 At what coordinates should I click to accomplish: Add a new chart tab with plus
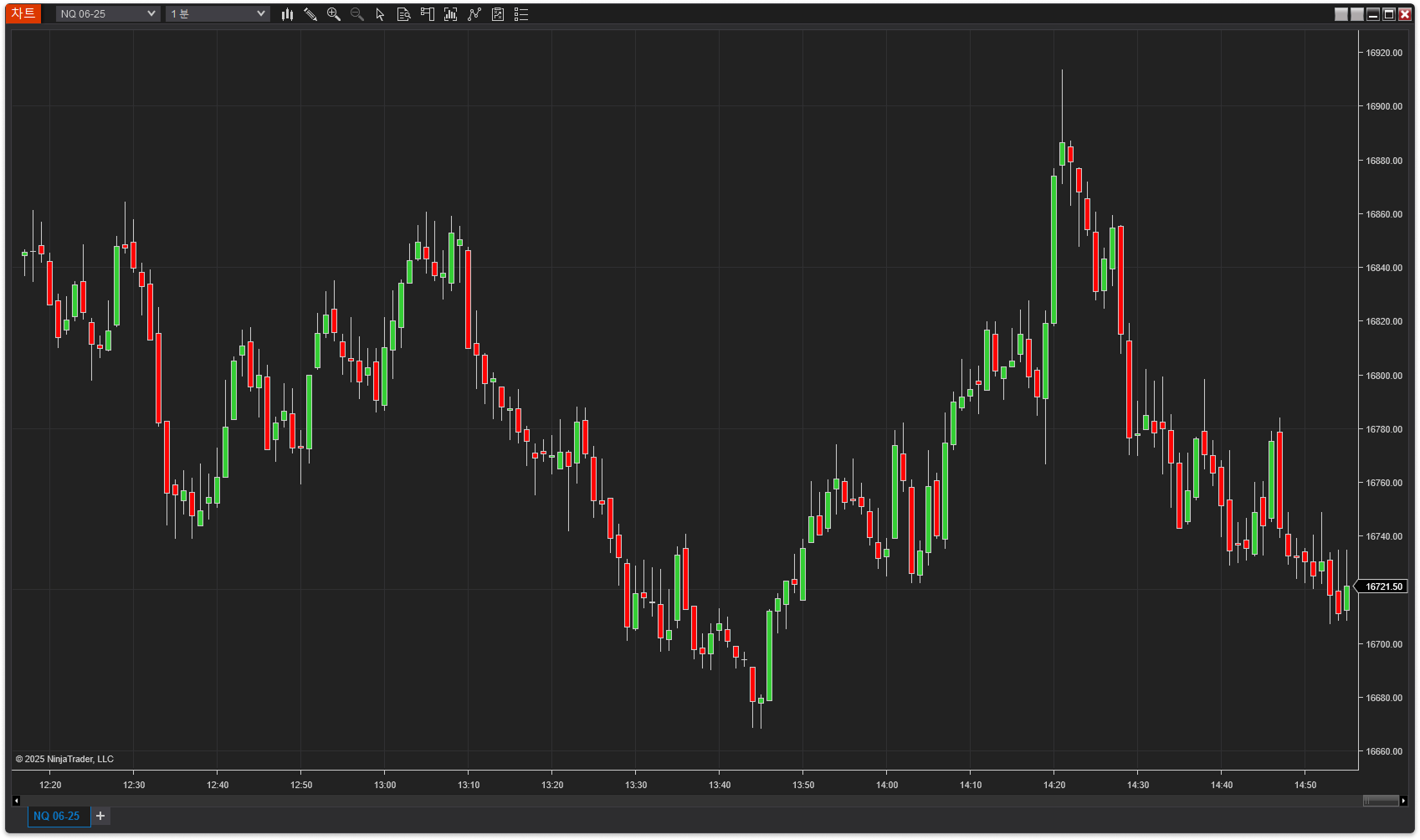(x=100, y=816)
